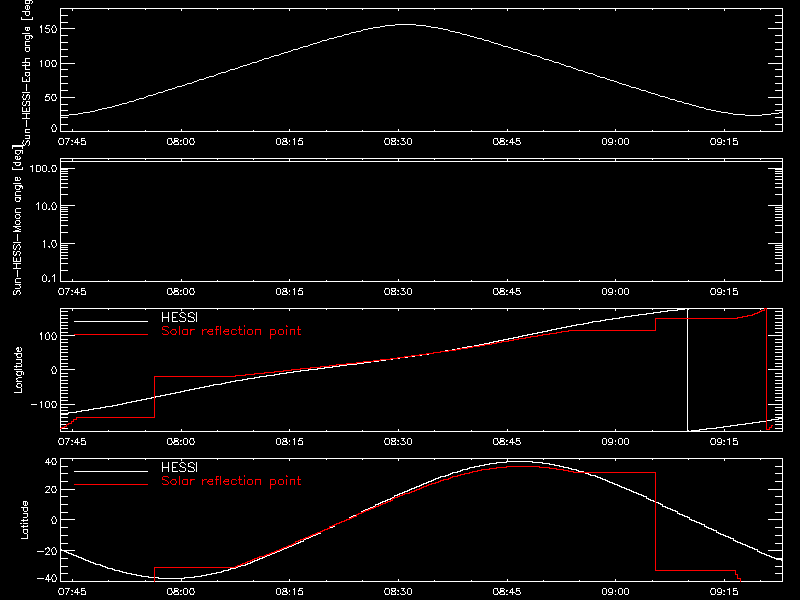This screenshot has height=600, width=800.
Task: Click 07:45 time label under Longitude plot
Action: point(72,442)
